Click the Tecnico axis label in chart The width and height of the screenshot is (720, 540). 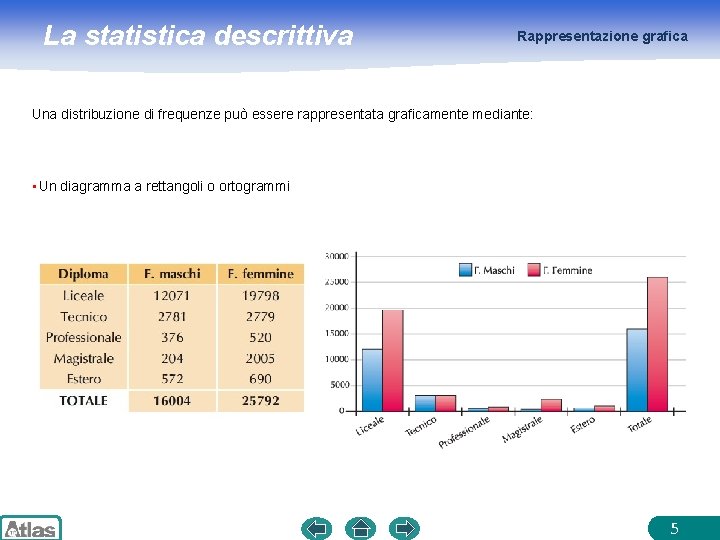click(x=421, y=426)
